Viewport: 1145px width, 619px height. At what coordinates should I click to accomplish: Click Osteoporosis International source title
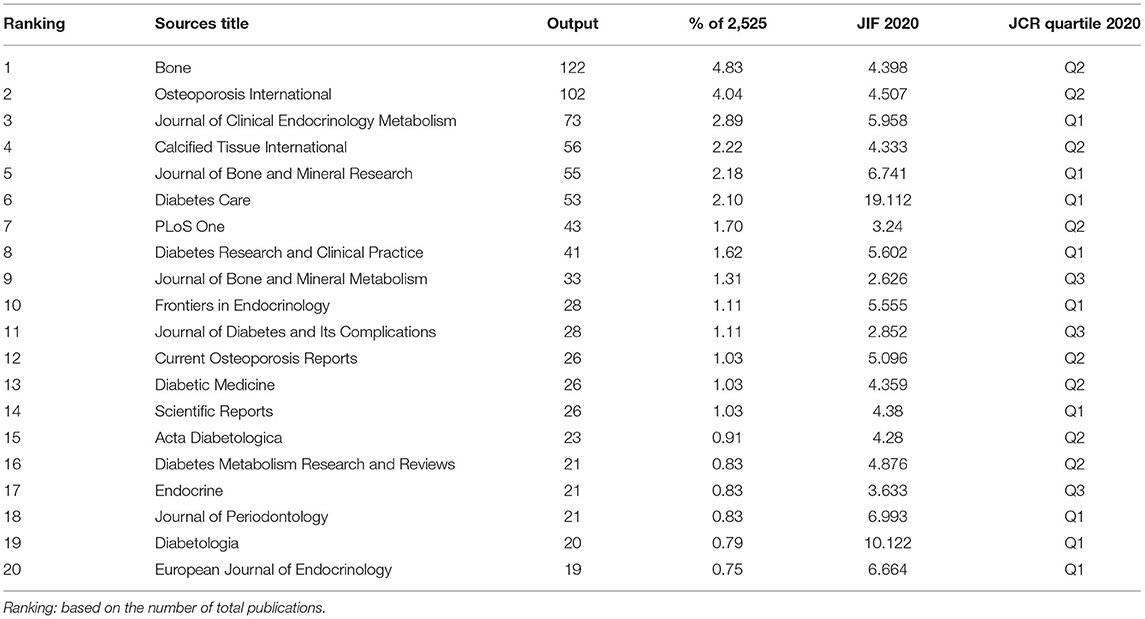tap(243, 94)
